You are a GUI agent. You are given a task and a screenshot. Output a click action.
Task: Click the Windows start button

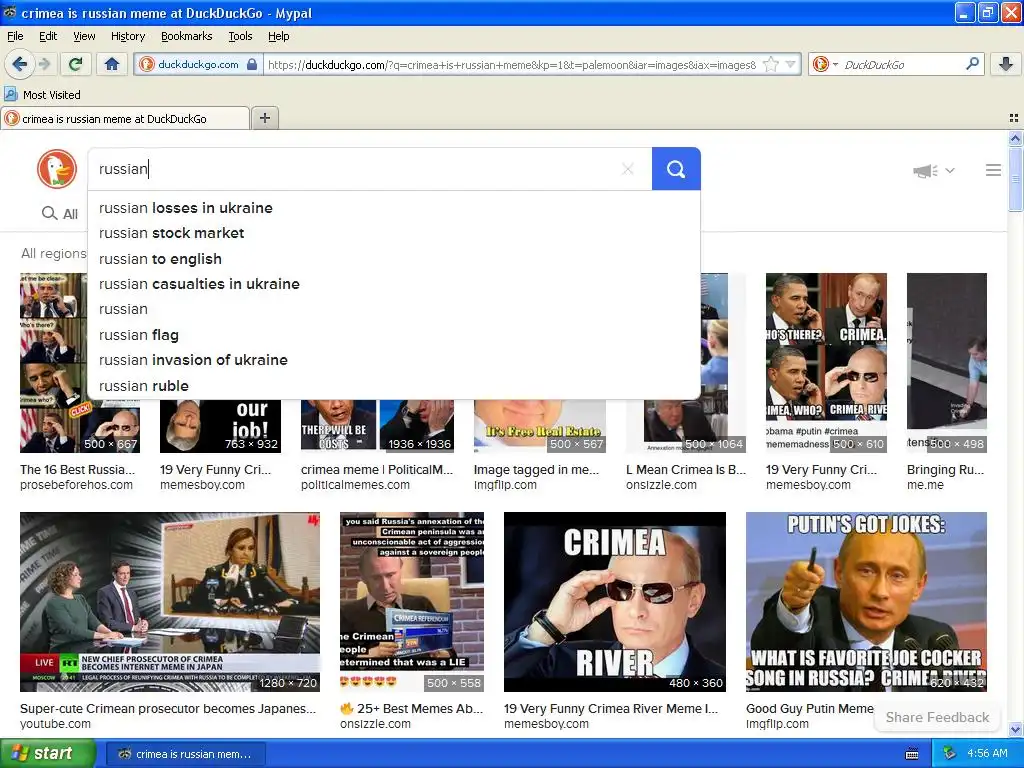coord(48,754)
